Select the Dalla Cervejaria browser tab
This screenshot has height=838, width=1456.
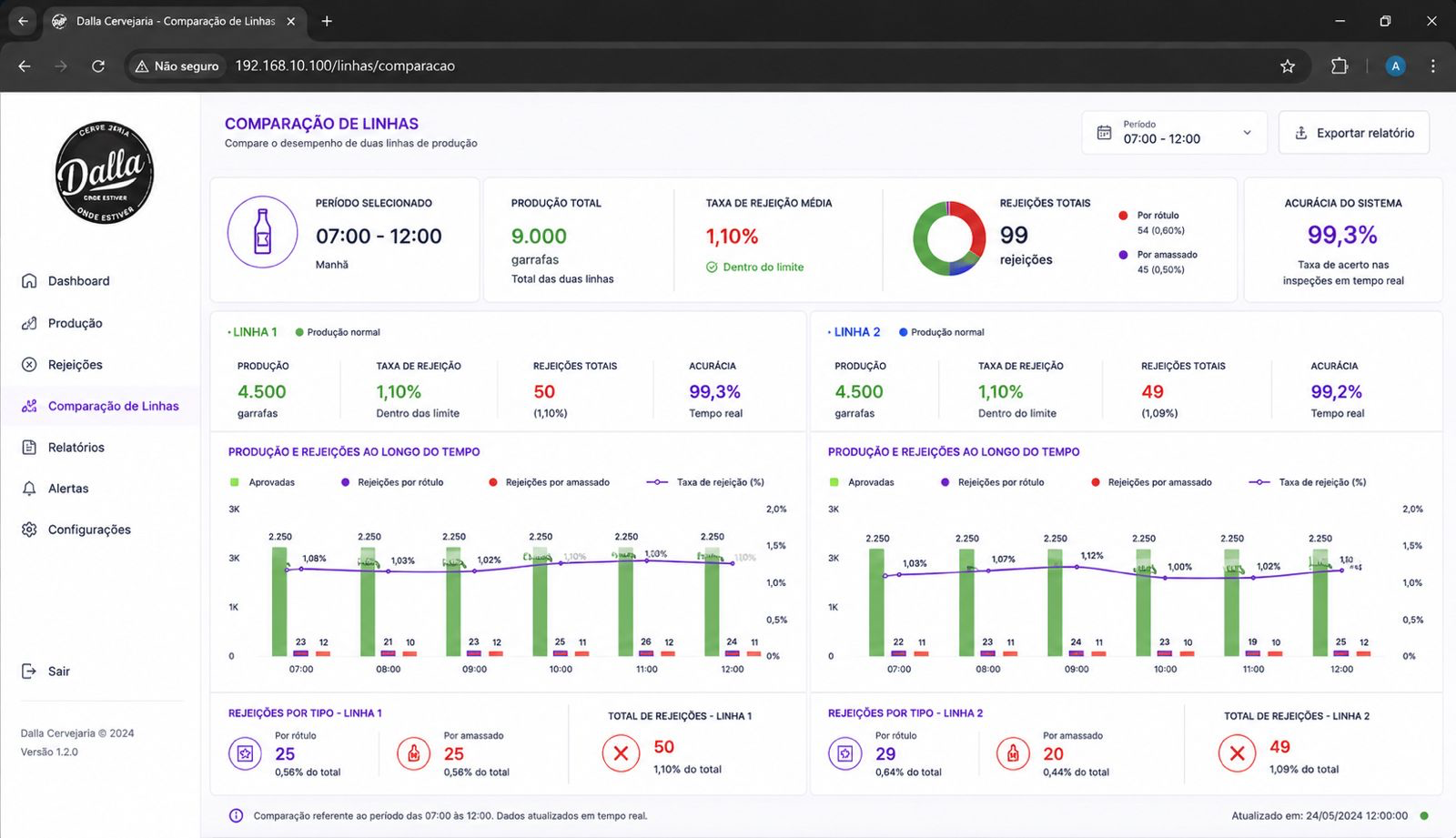coord(175,21)
